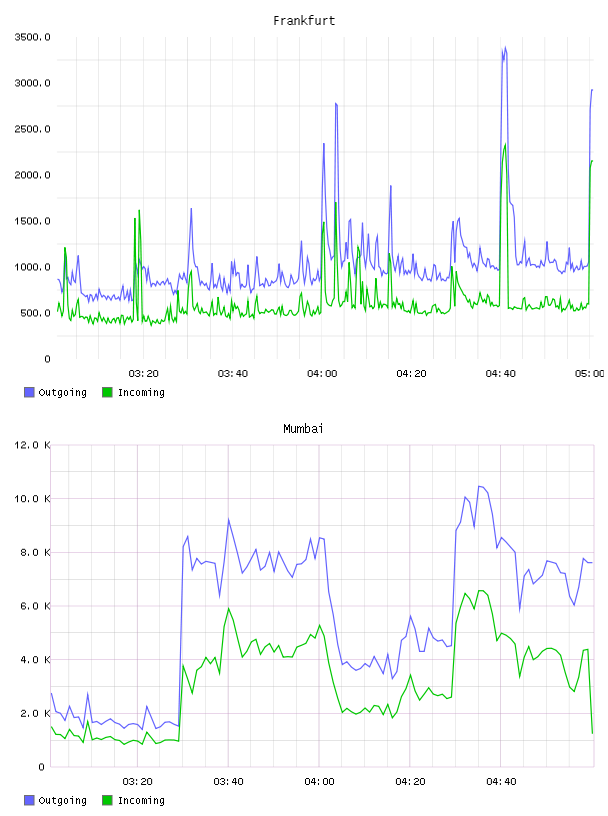Select Mumbai legend label Incoming

tap(141, 801)
